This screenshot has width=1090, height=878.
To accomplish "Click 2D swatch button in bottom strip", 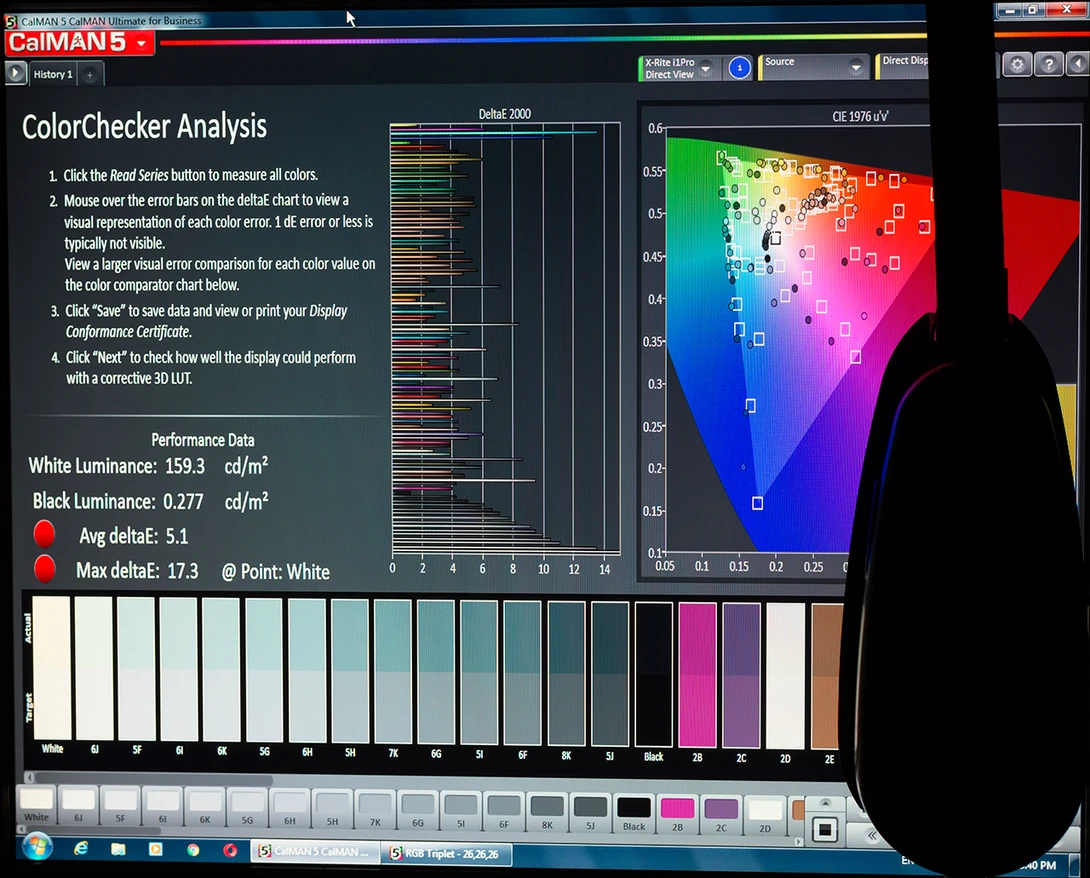I will click(765, 817).
